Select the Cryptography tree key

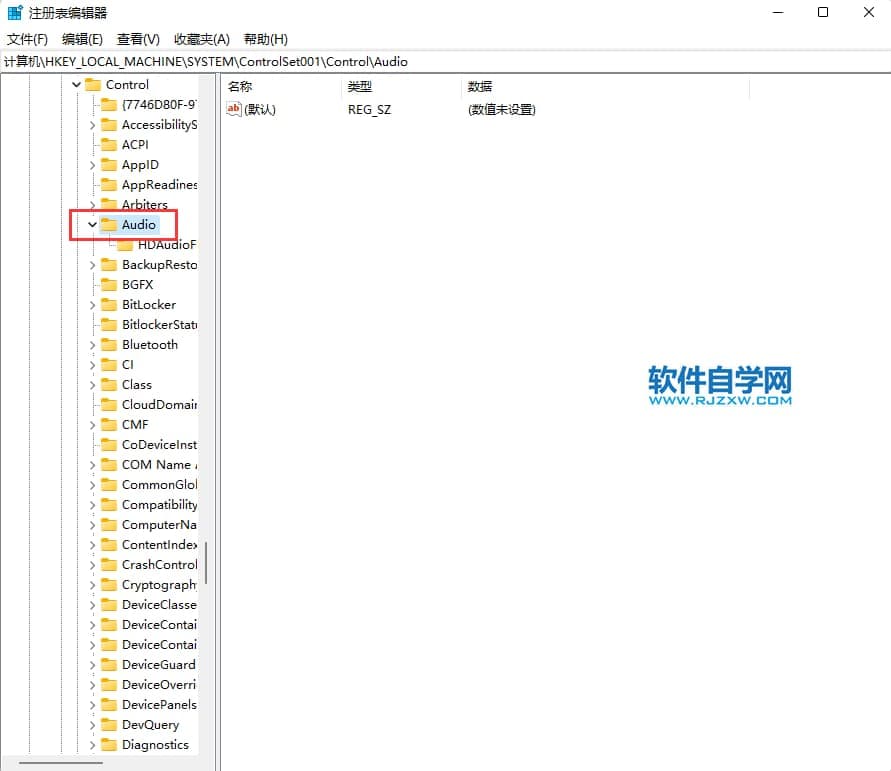tap(159, 585)
